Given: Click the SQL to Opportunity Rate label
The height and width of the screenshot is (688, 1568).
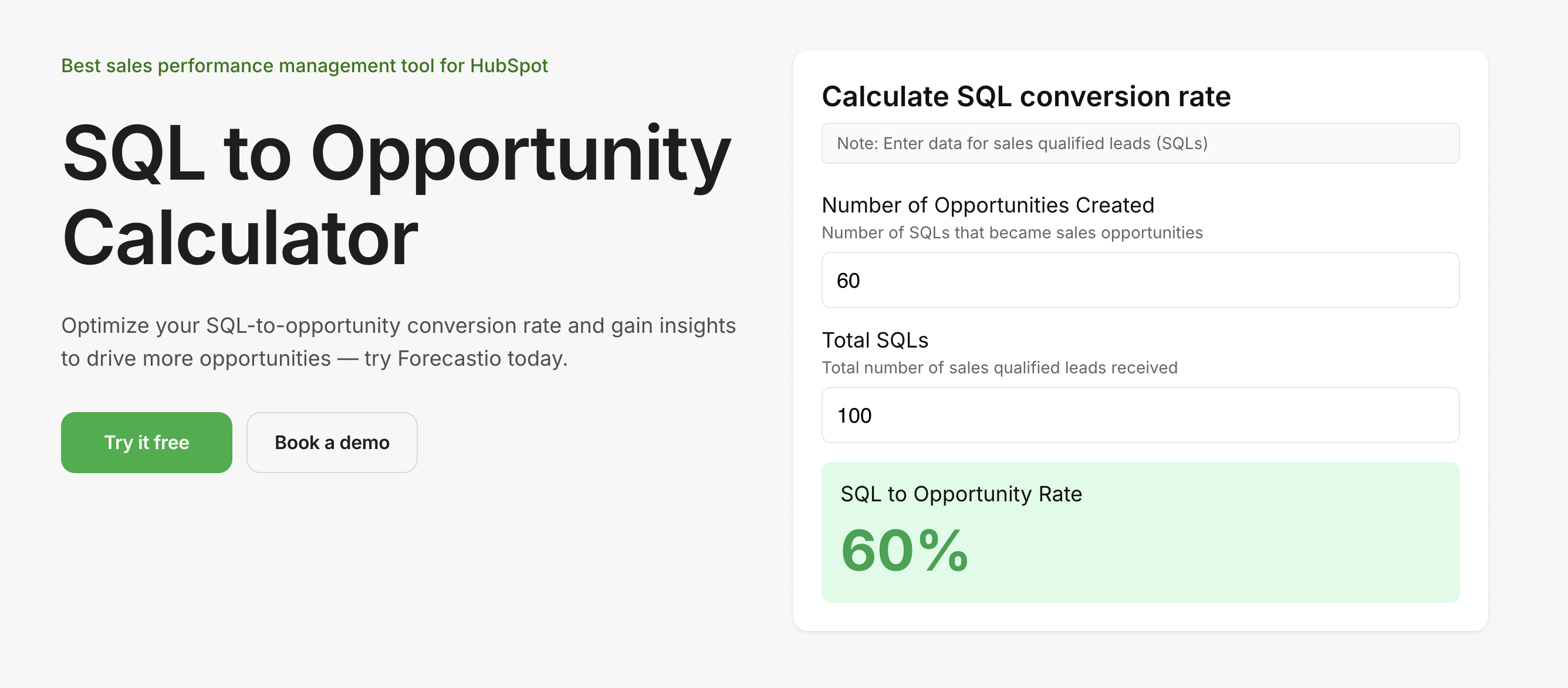Looking at the screenshot, I should [961, 494].
